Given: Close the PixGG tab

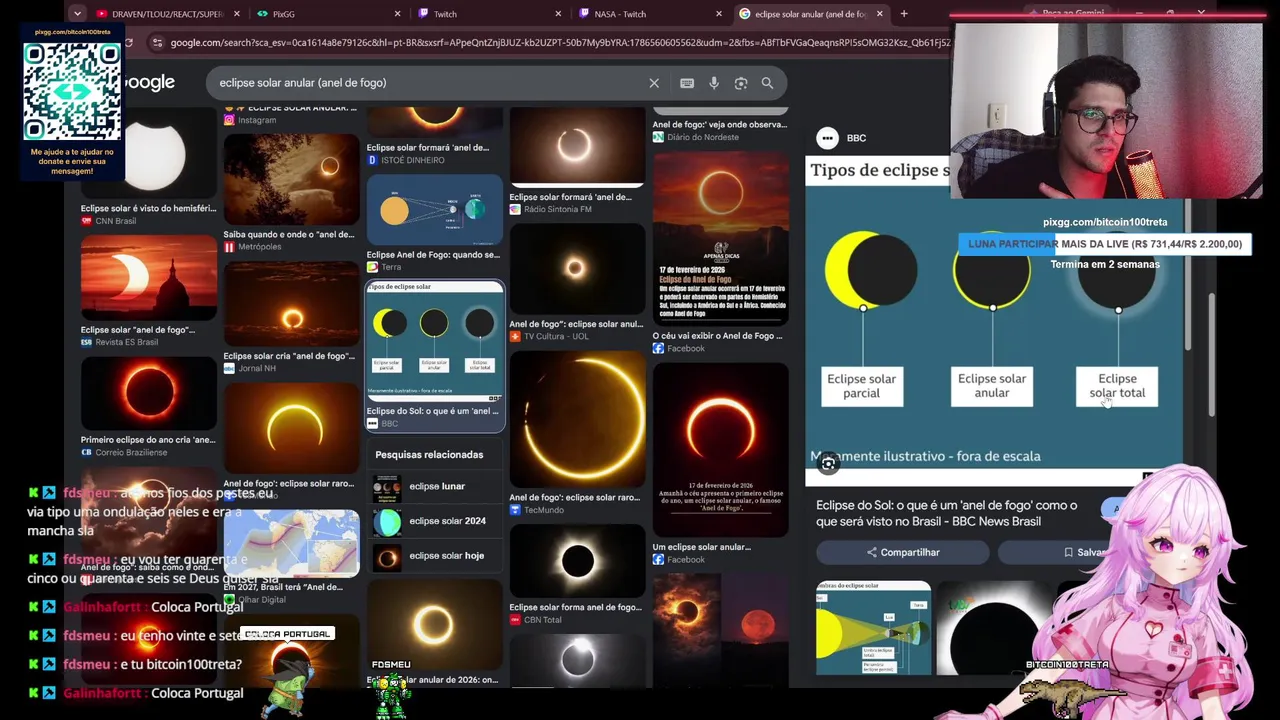Looking at the screenshot, I should [x=398, y=14].
